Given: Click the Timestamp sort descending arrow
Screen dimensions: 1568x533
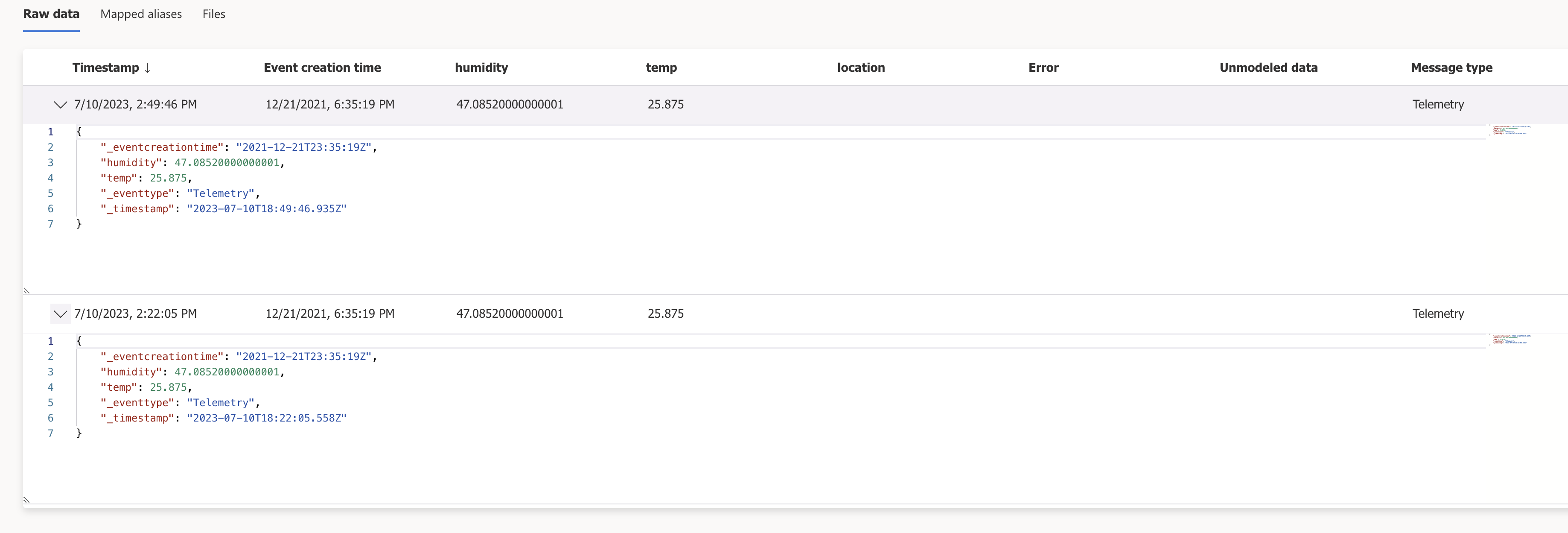Looking at the screenshot, I should click(x=147, y=67).
